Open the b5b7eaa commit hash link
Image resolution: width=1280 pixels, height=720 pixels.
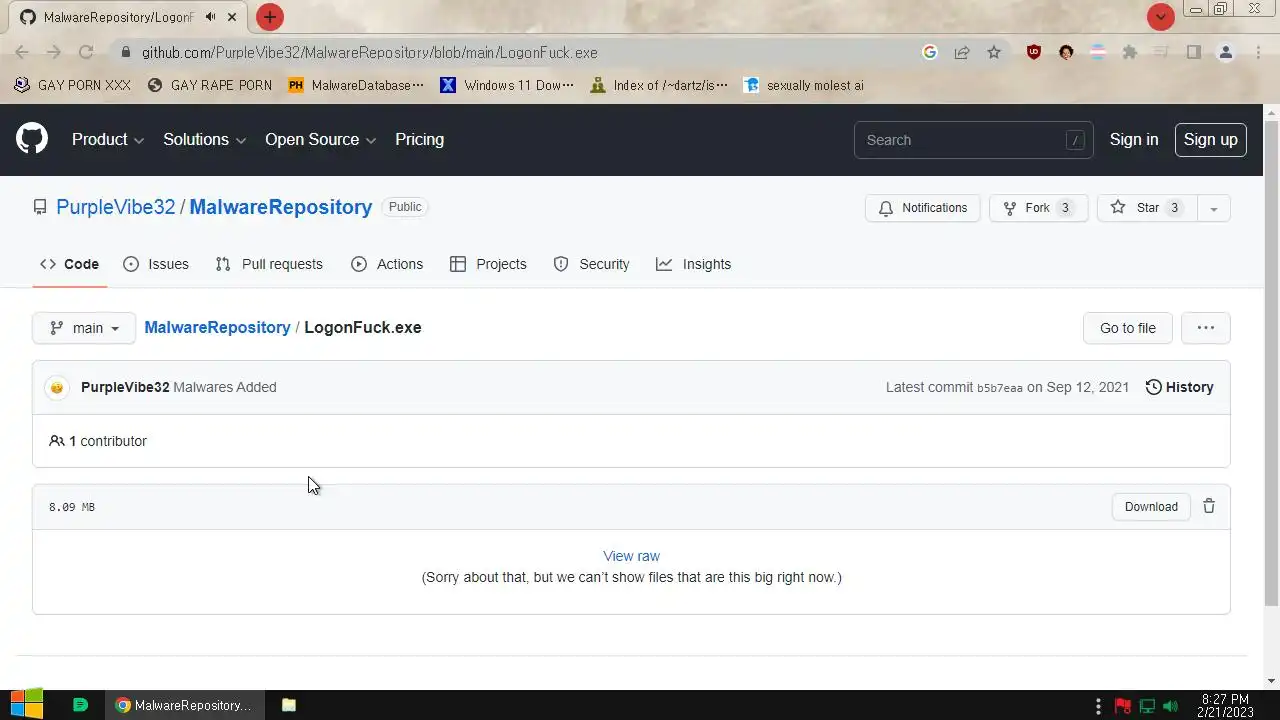[1000, 388]
